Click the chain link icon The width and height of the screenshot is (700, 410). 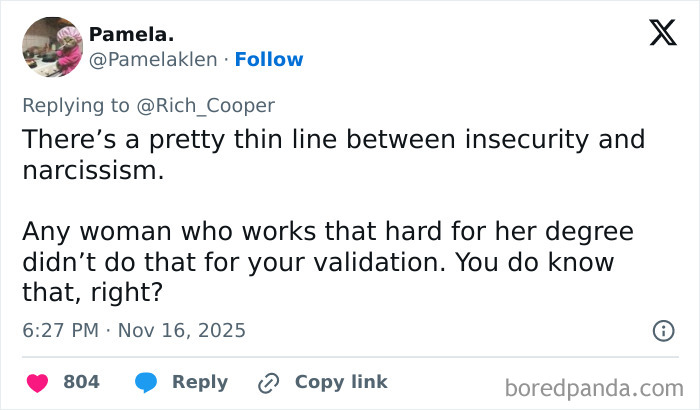267,382
